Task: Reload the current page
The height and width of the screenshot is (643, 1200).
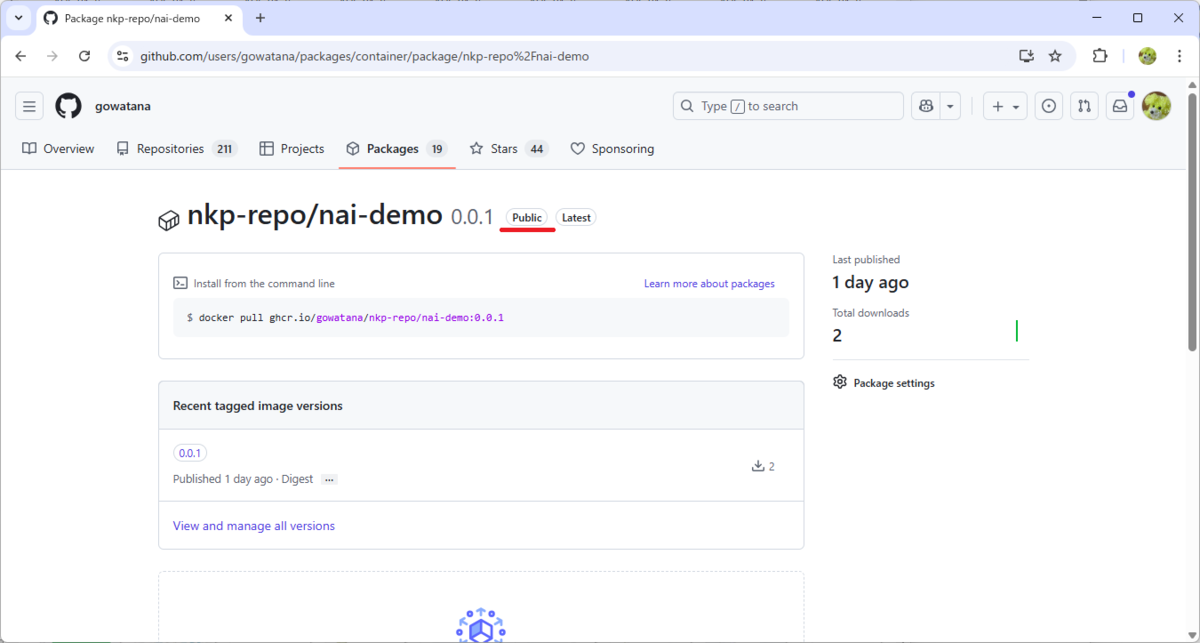Action: coord(85,56)
